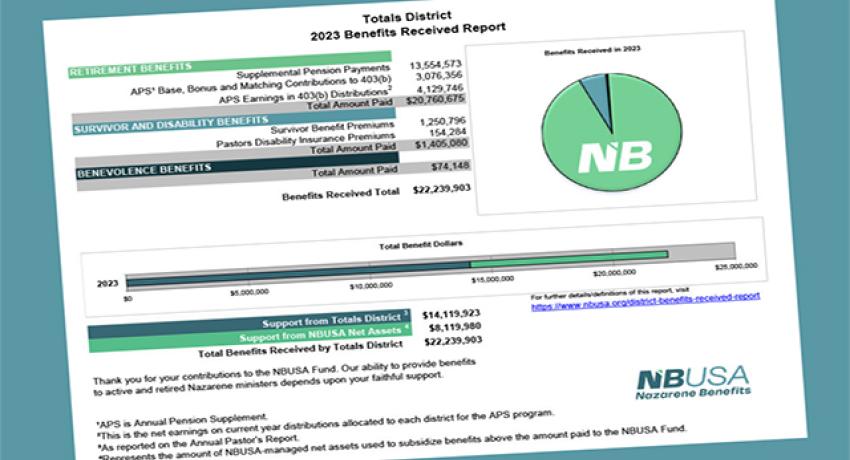Click footnote about NBUSA-managed net assets

click(393, 442)
